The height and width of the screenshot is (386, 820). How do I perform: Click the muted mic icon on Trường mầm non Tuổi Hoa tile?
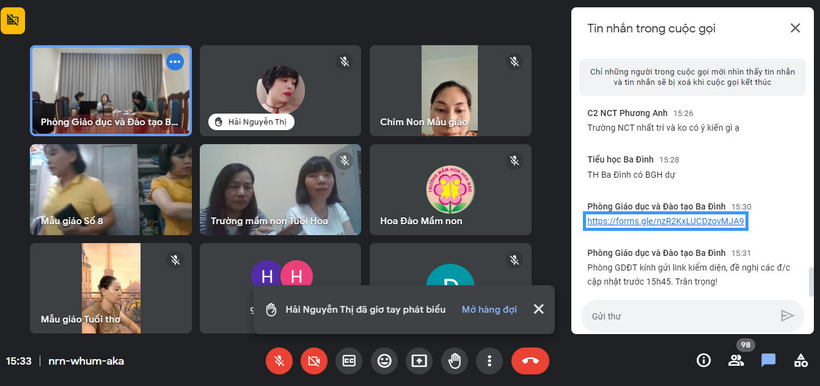click(344, 160)
